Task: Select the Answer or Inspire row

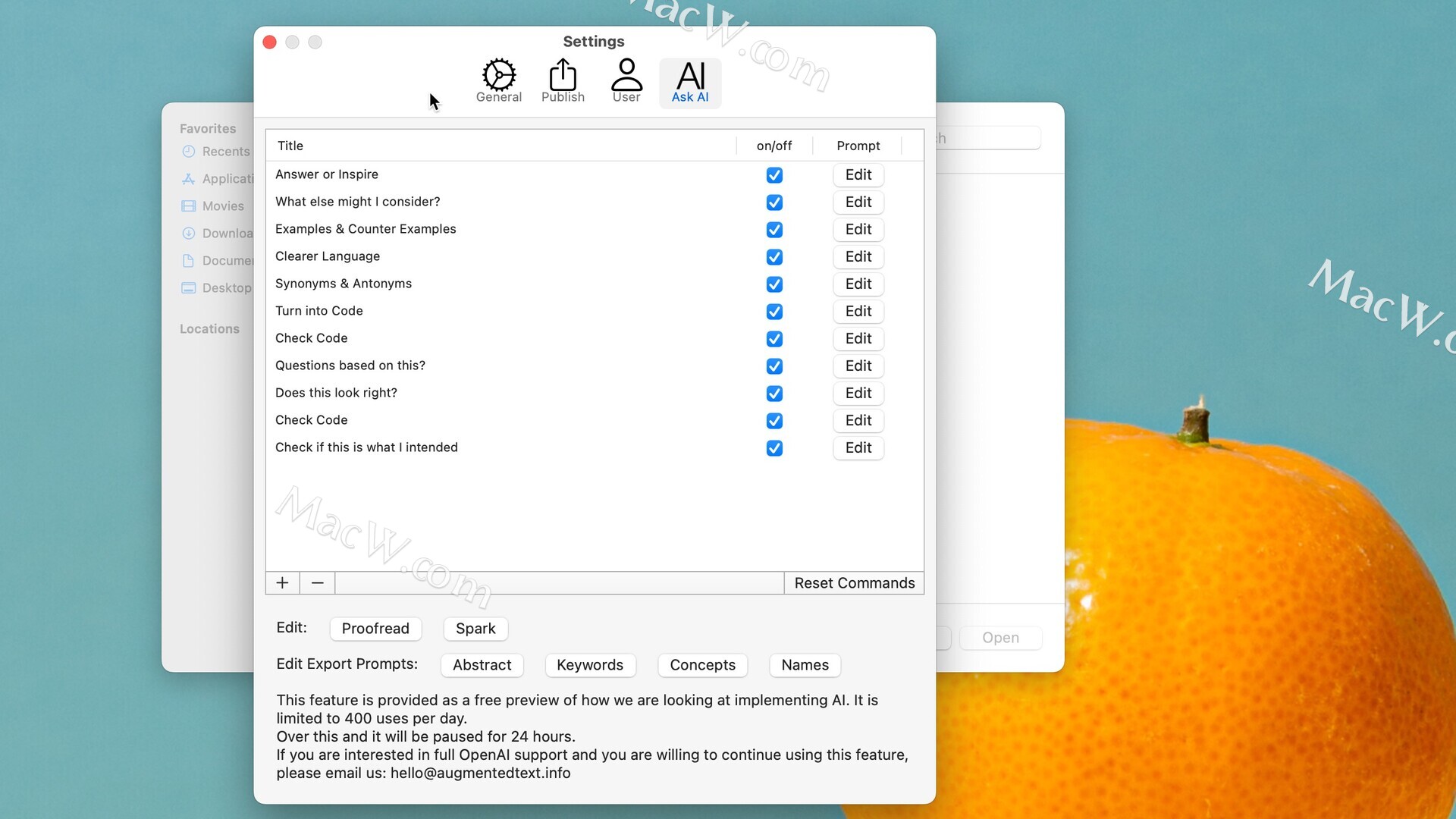Action: 595,175
